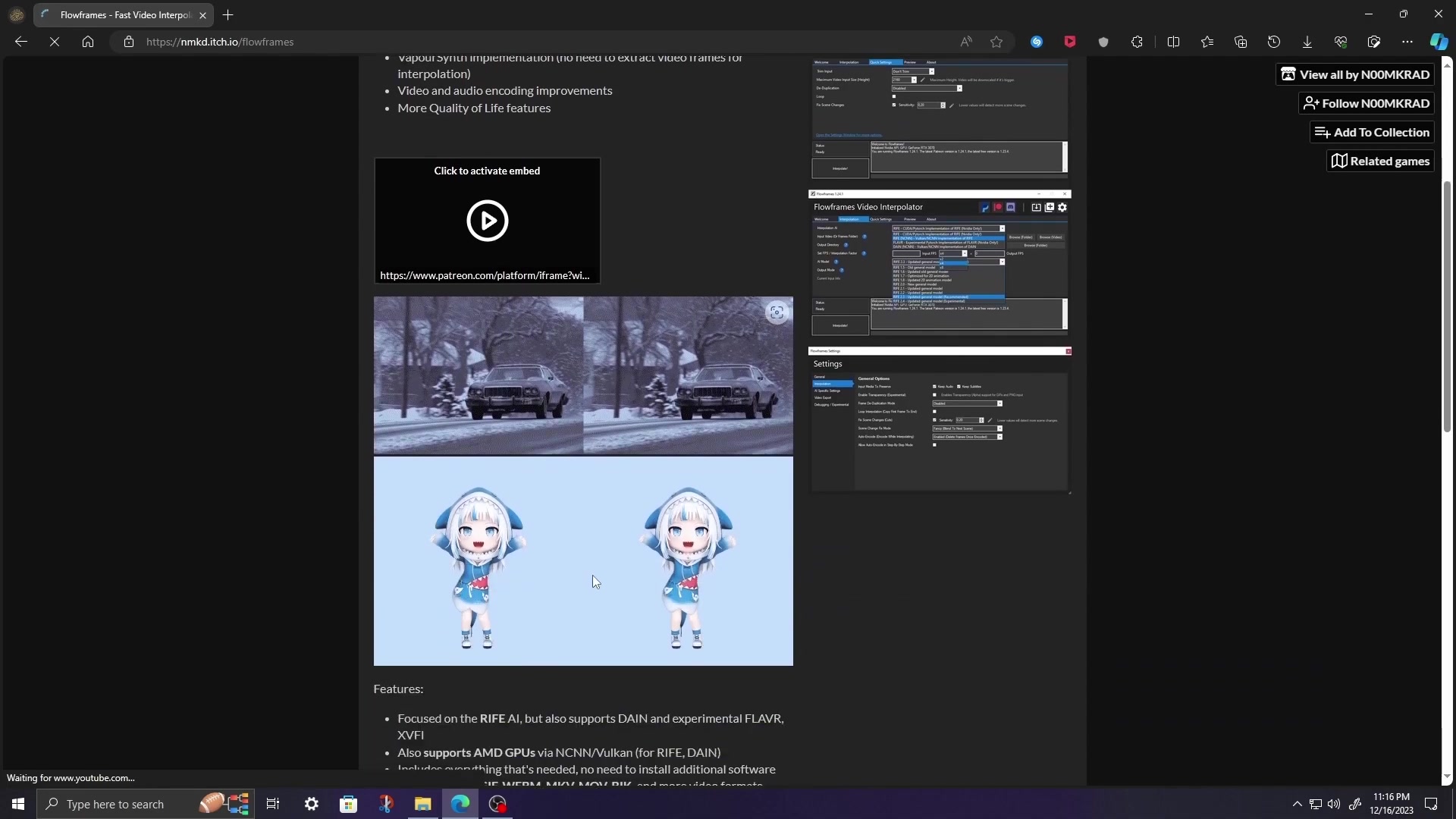Screen dimensions: 1456x819
Task: Select the Flowframes - Fast Video Interpolation tab
Action: (124, 15)
